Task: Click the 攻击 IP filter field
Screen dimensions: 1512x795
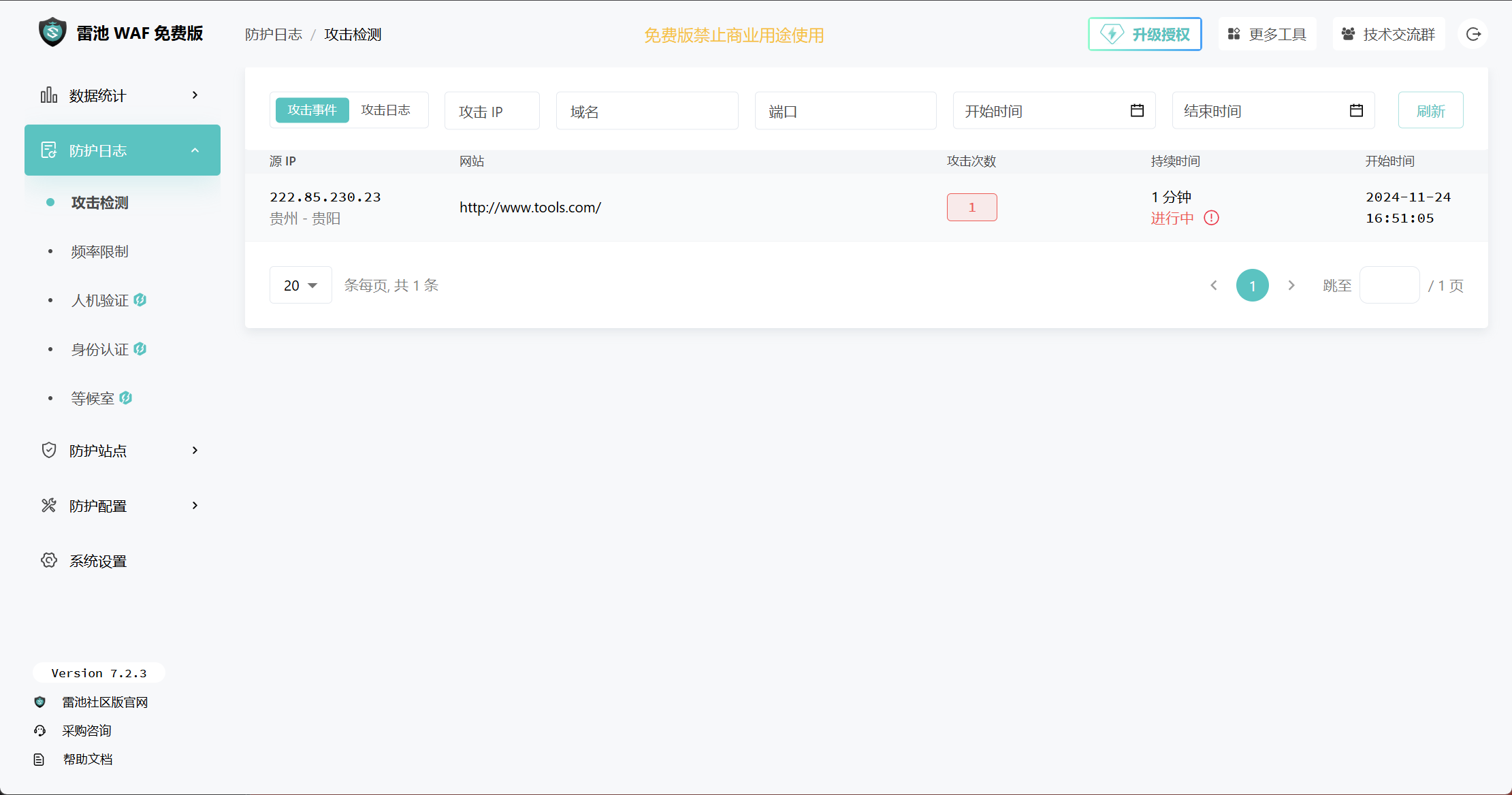Action: [492, 111]
